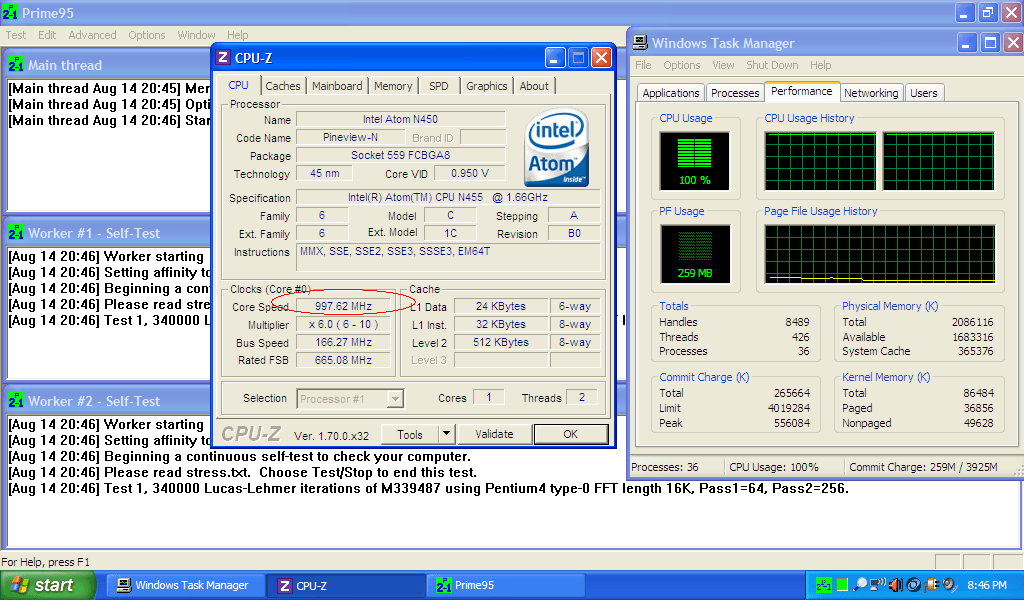
Task: Open the SPD tab in CPU-Z
Action: pos(439,86)
